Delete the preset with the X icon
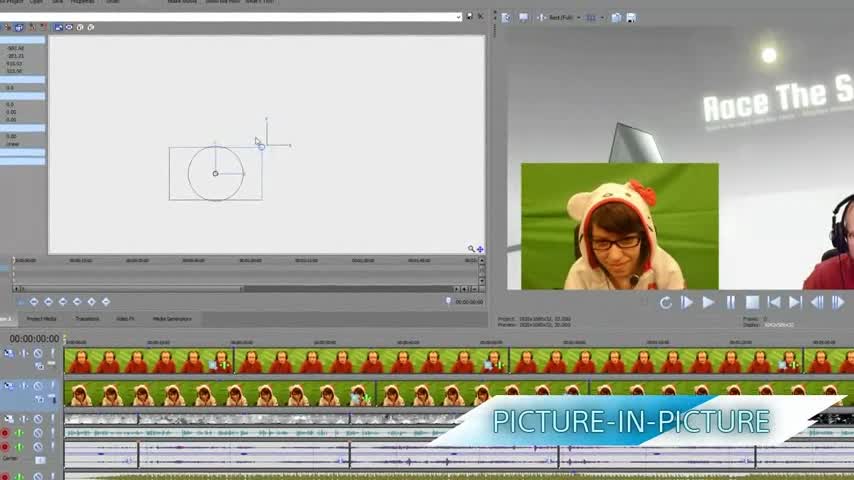Image resolution: width=854 pixels, height=480 pixels. coord(480,17)
